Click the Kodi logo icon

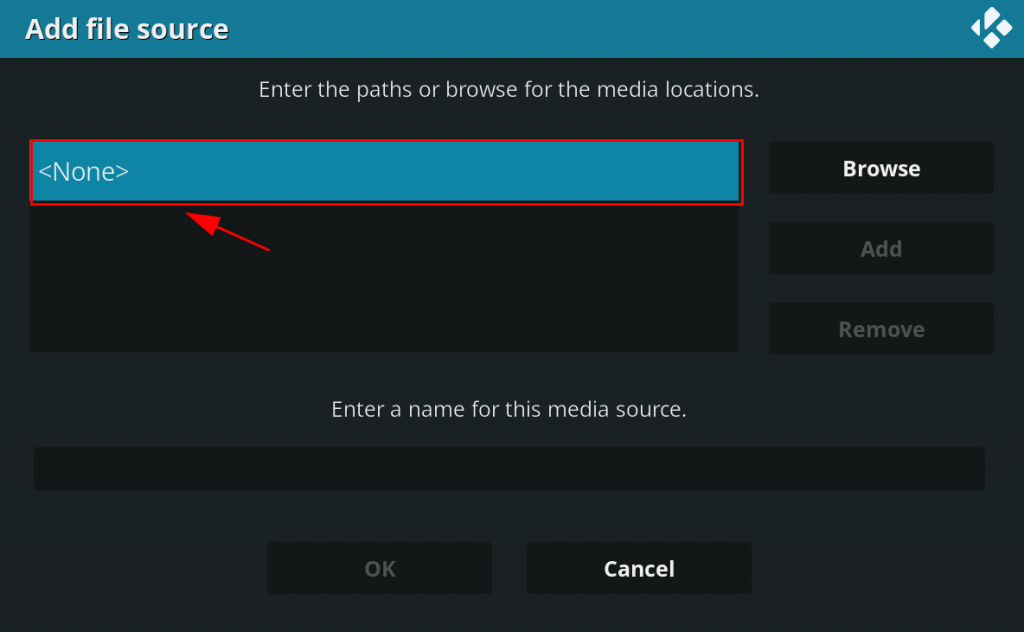tap(991, 28)
